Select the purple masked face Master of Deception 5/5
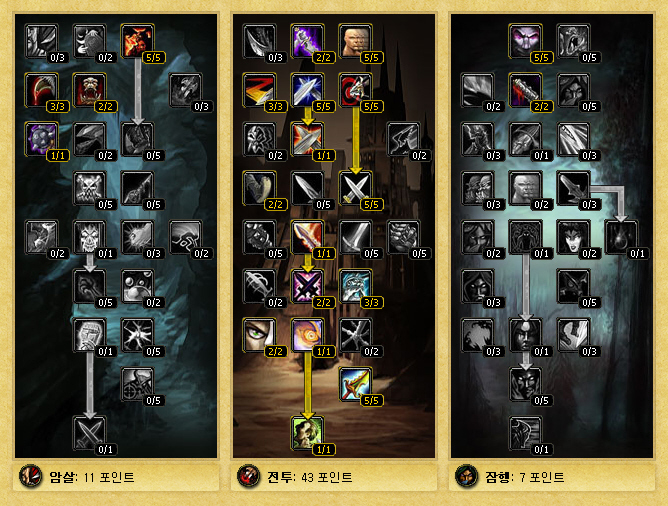This screenshot has width=668, height=506. (526, 41)
